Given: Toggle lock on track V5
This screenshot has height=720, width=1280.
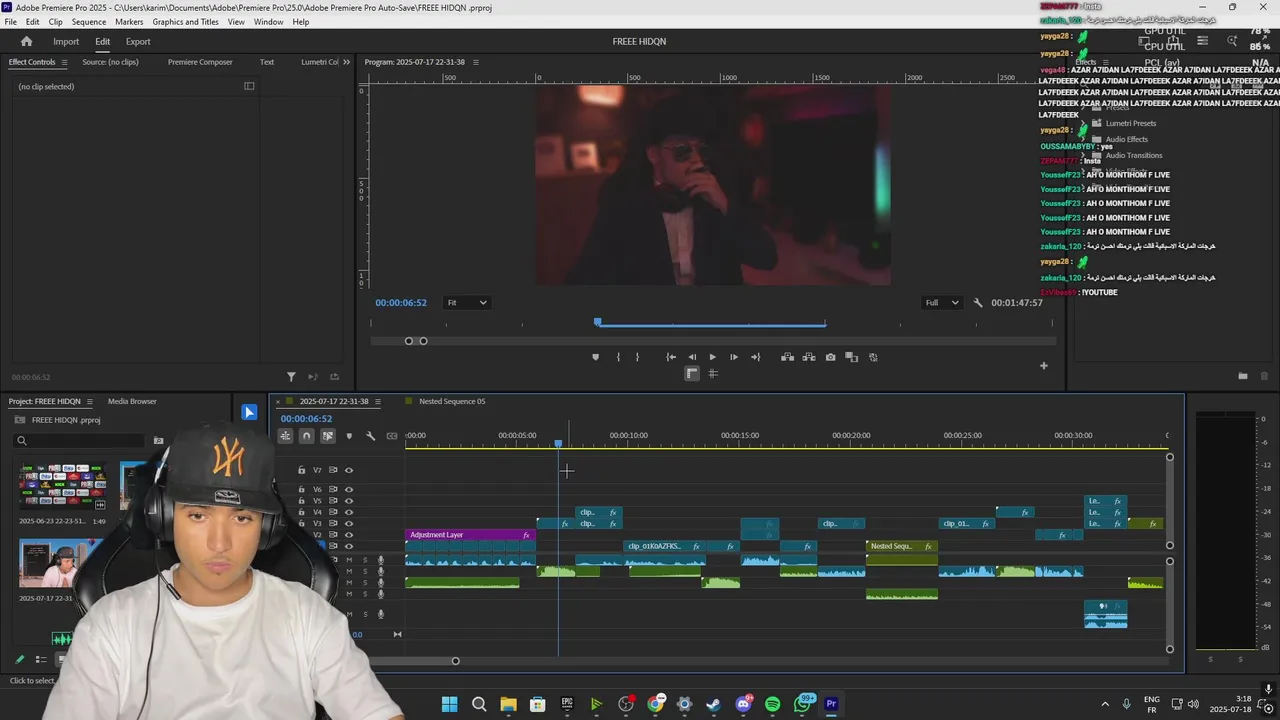Looking at the screenshot, I should 302,501.
